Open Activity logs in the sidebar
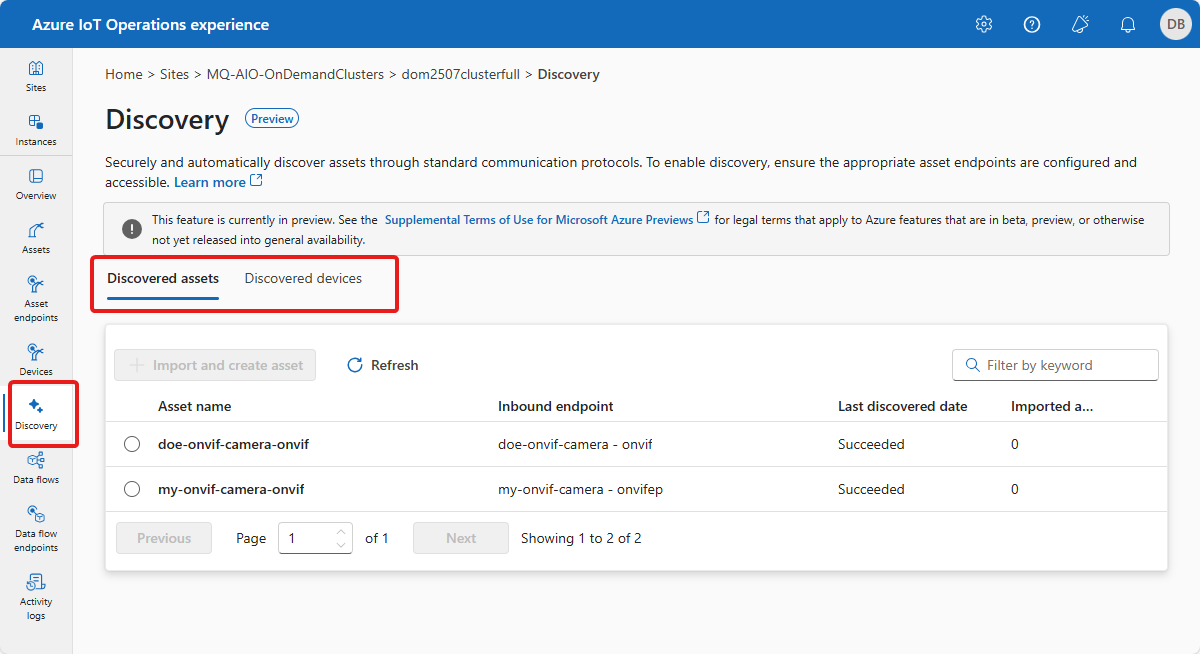This screenshot has height=654, width=1200. [36, 598]
